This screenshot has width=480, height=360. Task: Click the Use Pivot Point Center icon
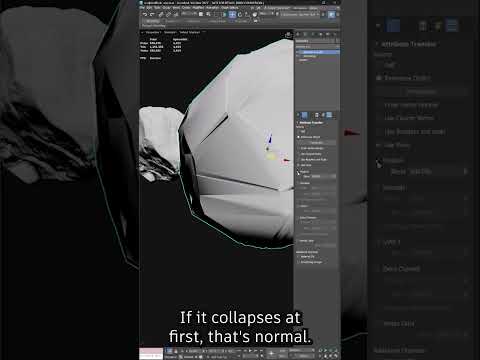click(277, 14)
